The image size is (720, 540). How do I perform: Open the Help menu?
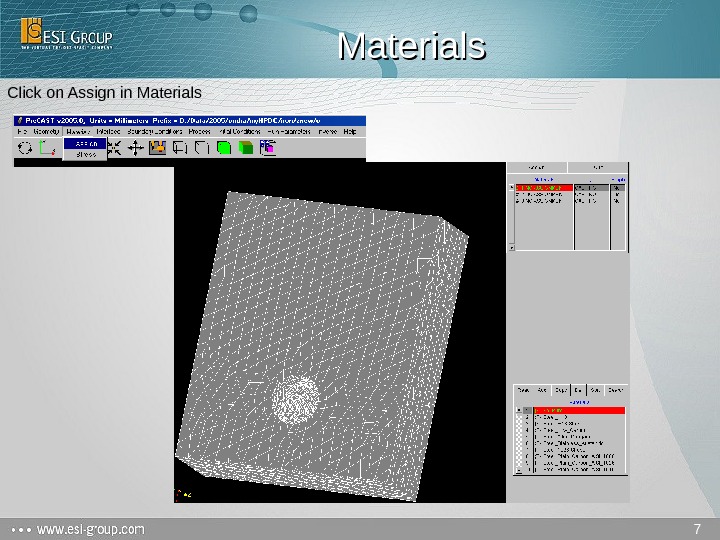click(x=350, y=131)
